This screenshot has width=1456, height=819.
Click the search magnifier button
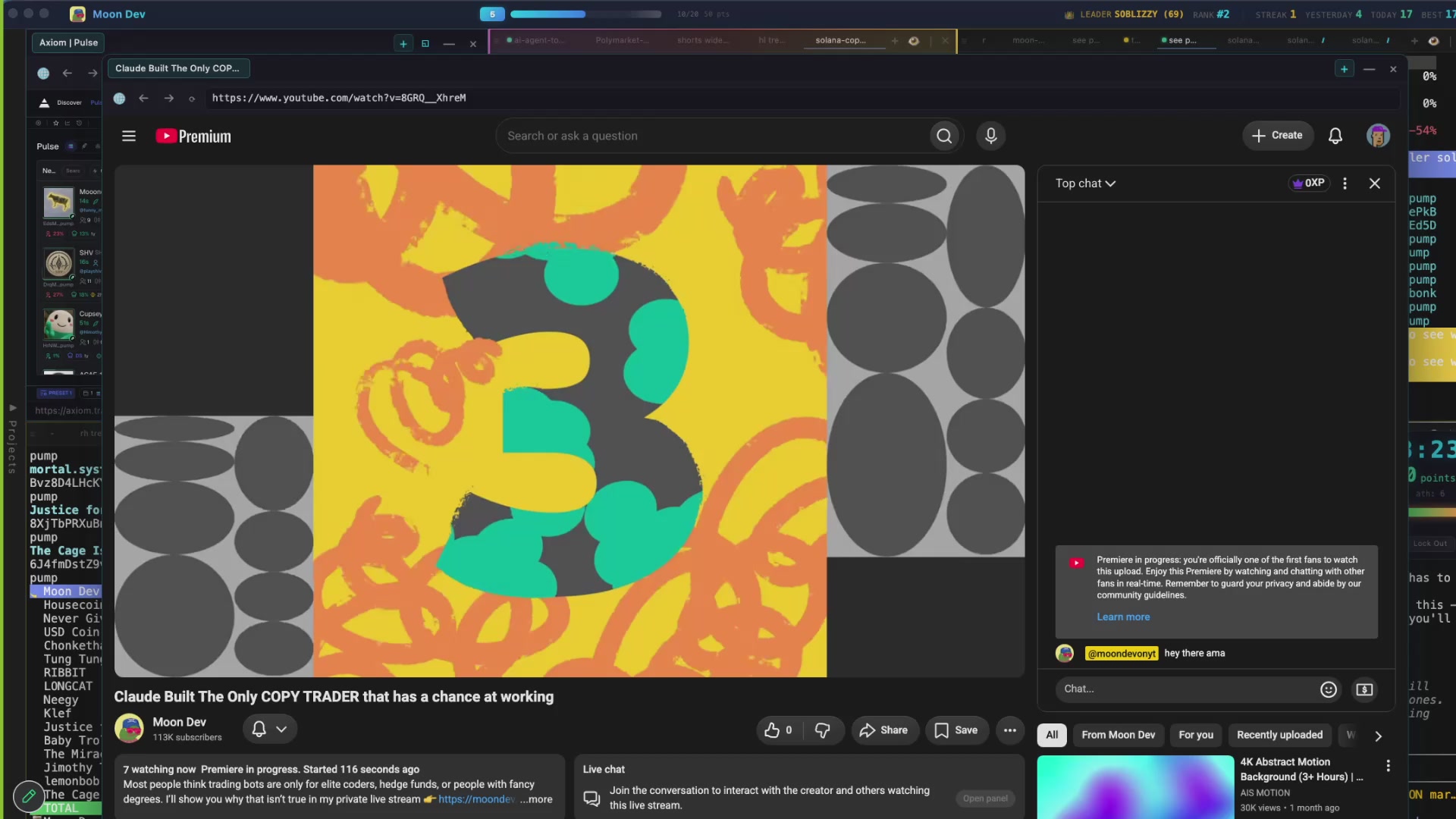(944, 136)
